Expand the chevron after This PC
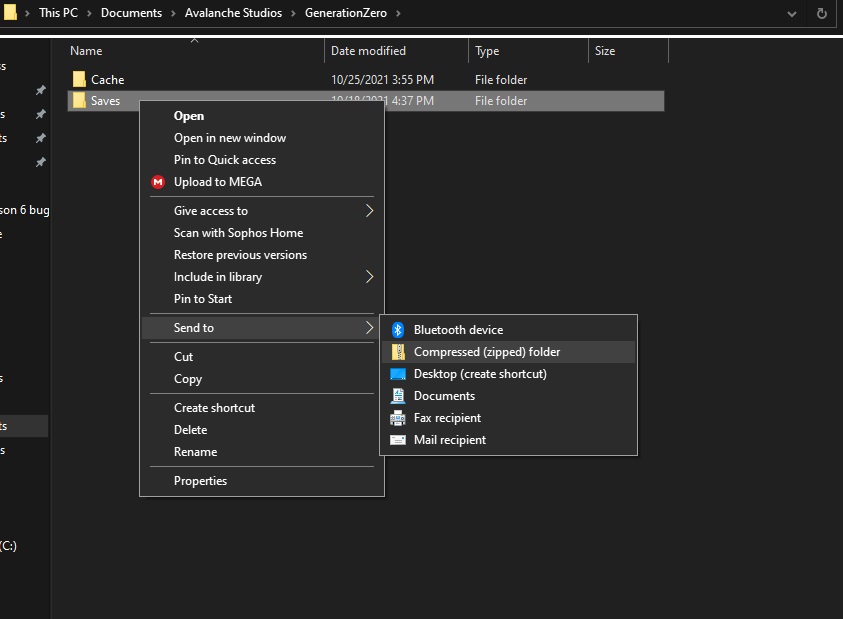 [90, 13]
